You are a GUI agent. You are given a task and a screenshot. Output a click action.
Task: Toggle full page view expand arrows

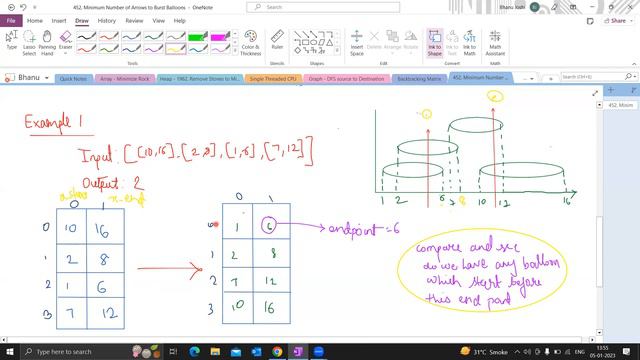pyautogui.click(x=595, y=93)
